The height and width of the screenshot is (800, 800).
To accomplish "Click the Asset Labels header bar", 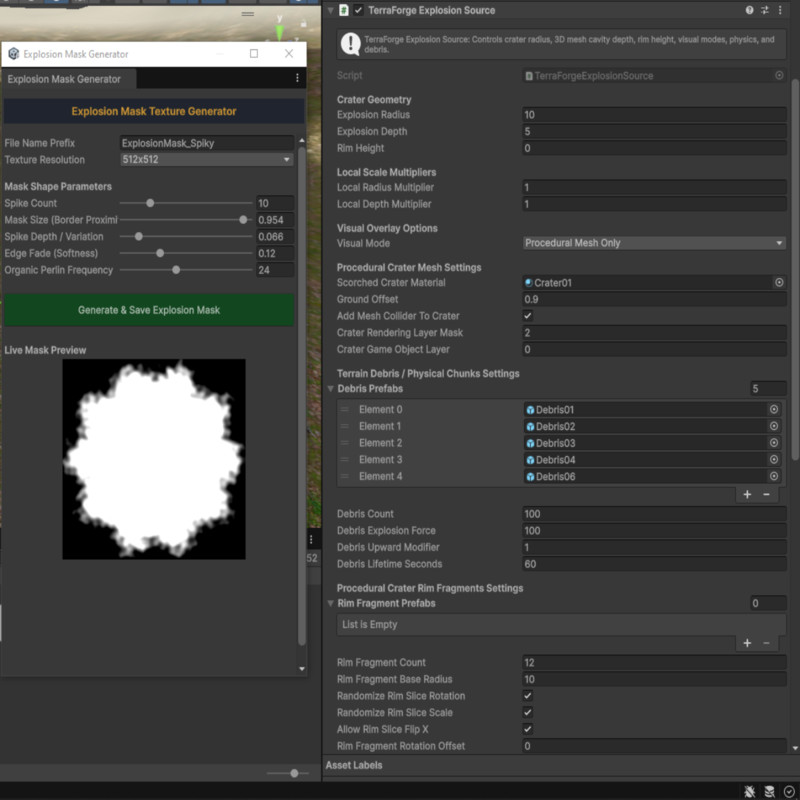I will coord(561,765).
